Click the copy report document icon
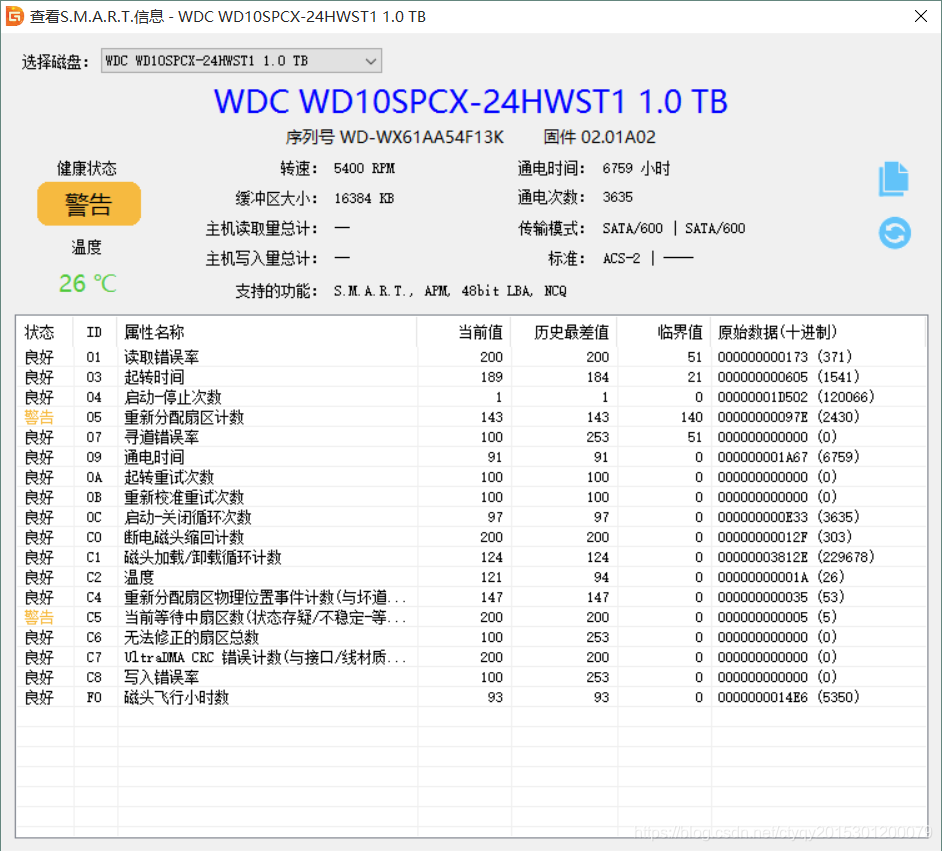Image resolution: width=942 pixels, height=851 pixels. (894, 179)
